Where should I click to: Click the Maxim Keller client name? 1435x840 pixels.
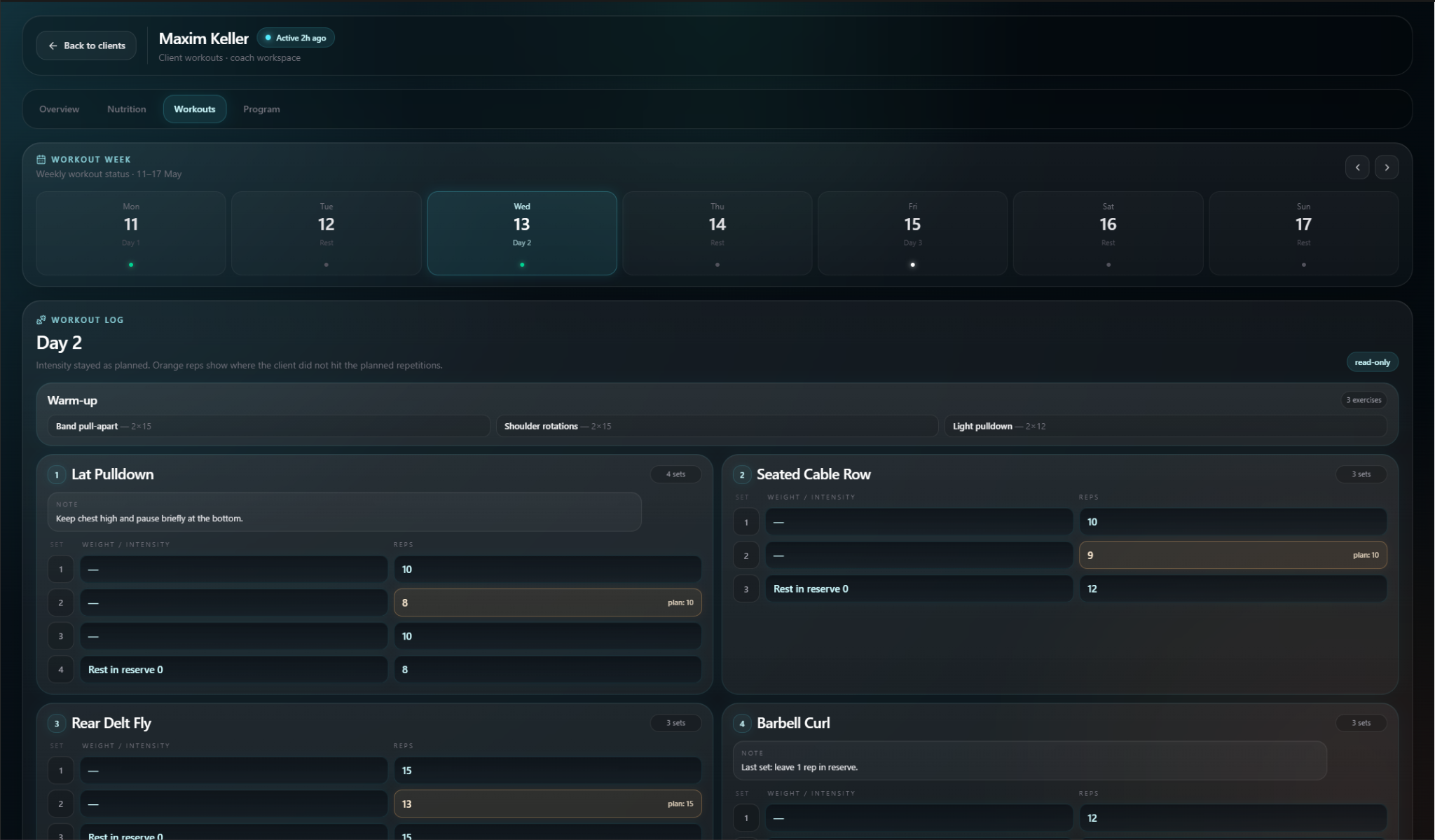click(204, 39)
